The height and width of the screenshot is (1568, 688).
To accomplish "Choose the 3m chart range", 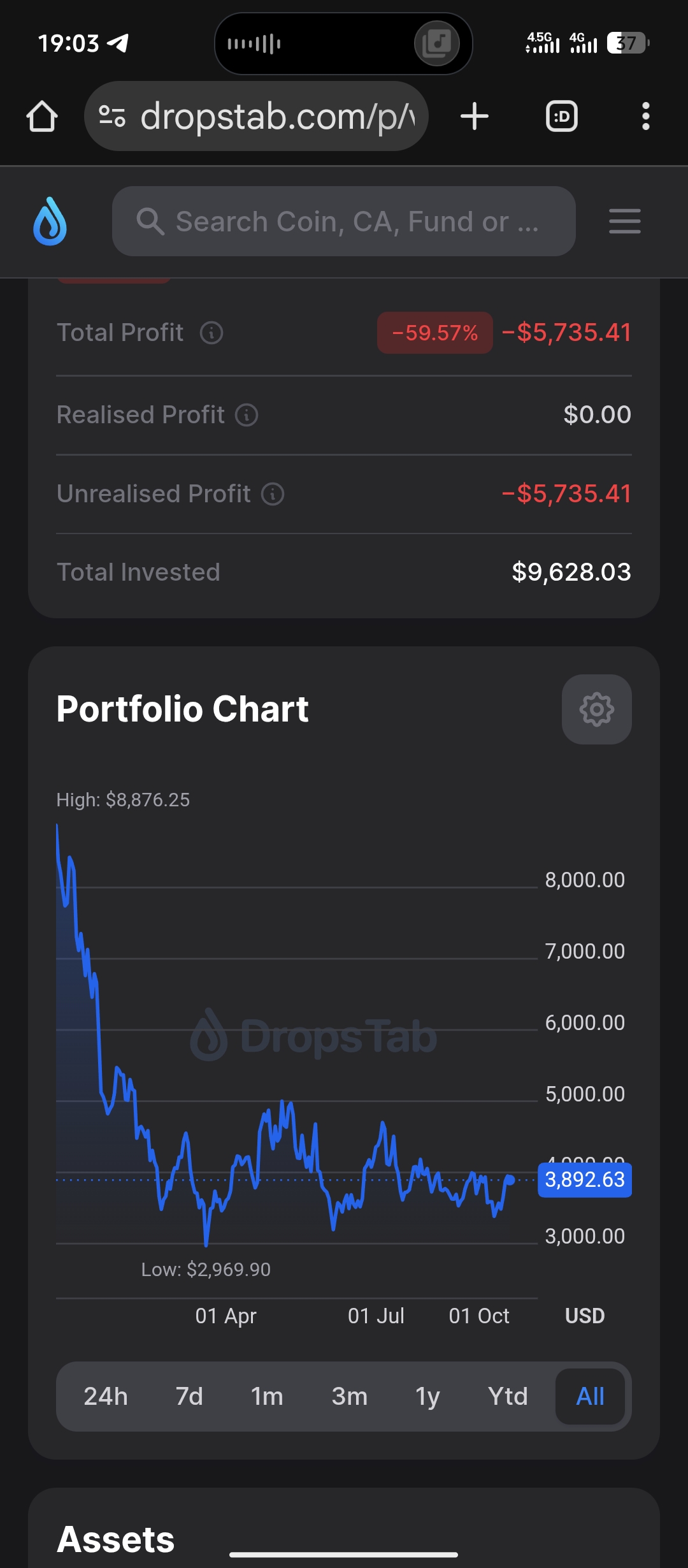I will [350, 1397].
